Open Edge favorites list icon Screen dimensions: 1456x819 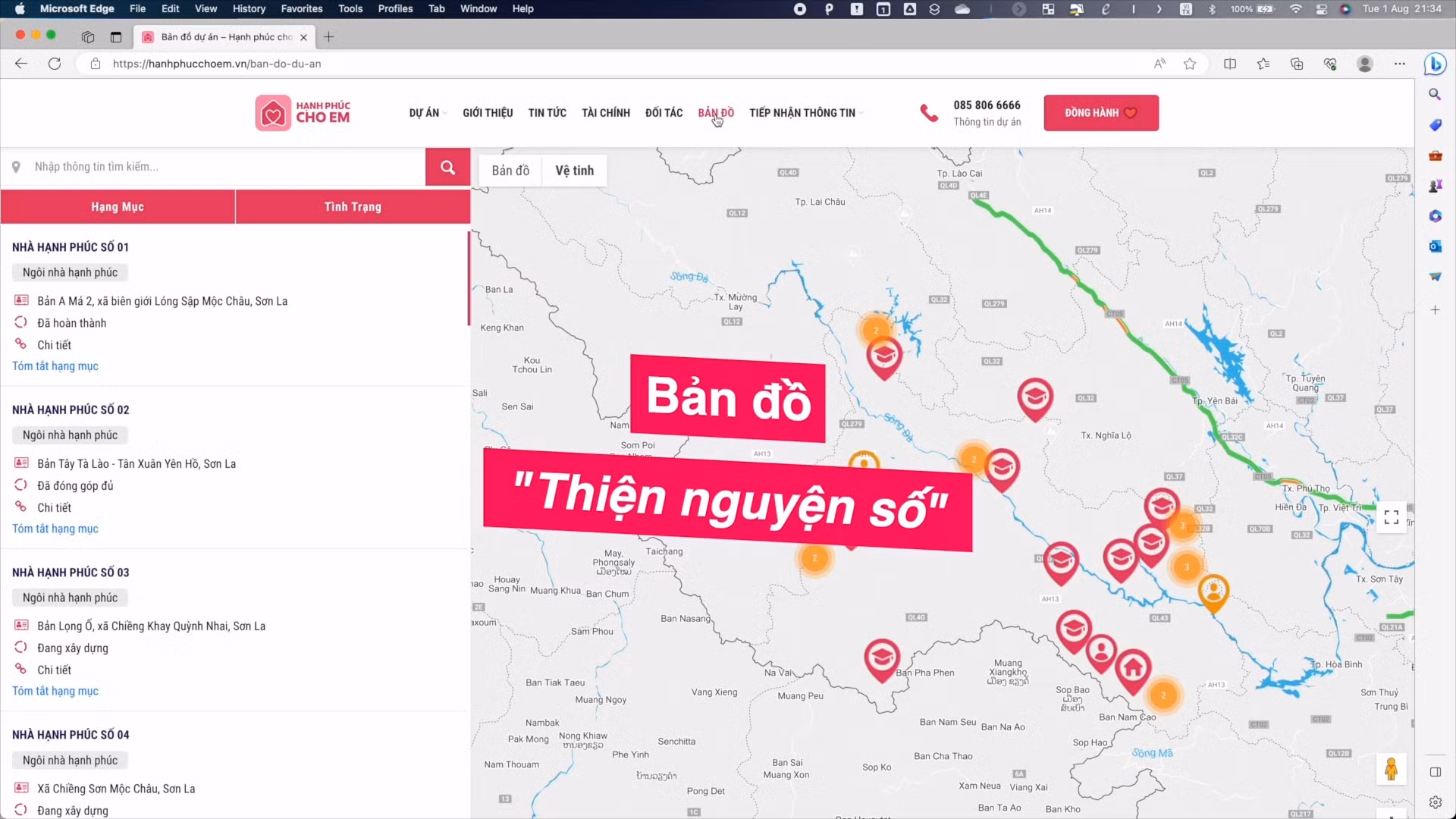(1263, 64)
